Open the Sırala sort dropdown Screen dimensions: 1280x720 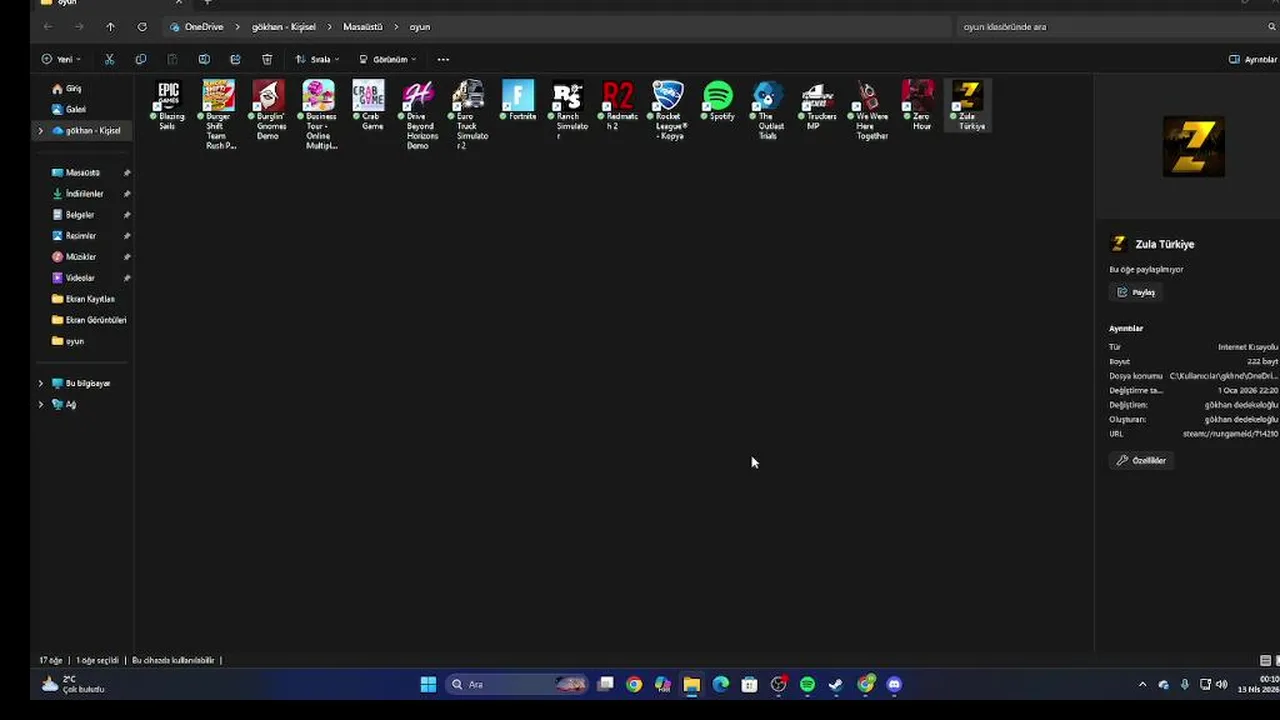tap(317, 59)
